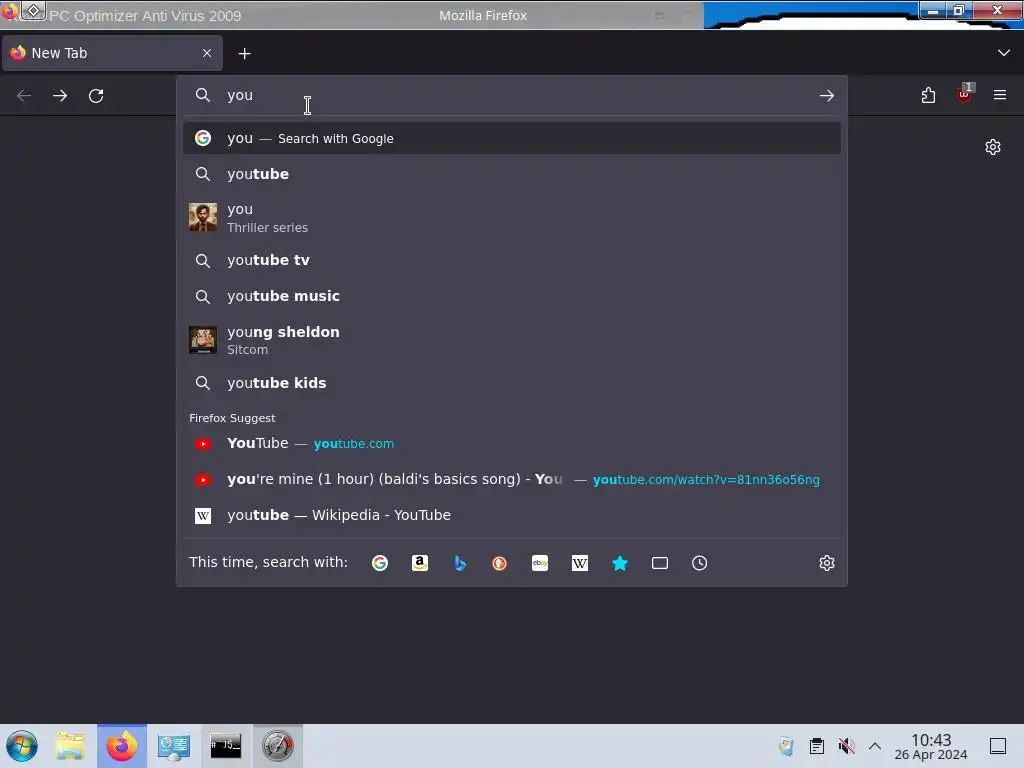Open youtube Wikipedia suggestion

(x=512, y=515)
